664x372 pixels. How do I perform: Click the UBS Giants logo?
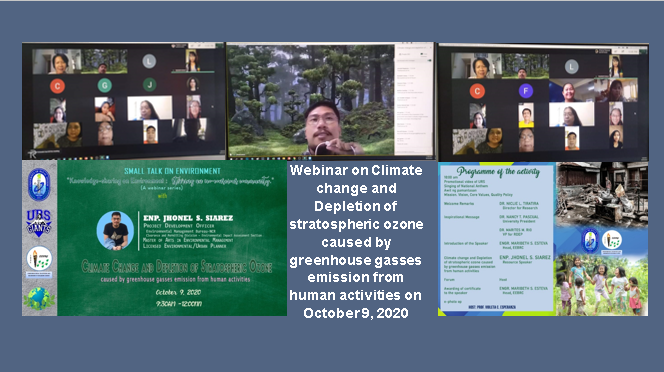39,222
